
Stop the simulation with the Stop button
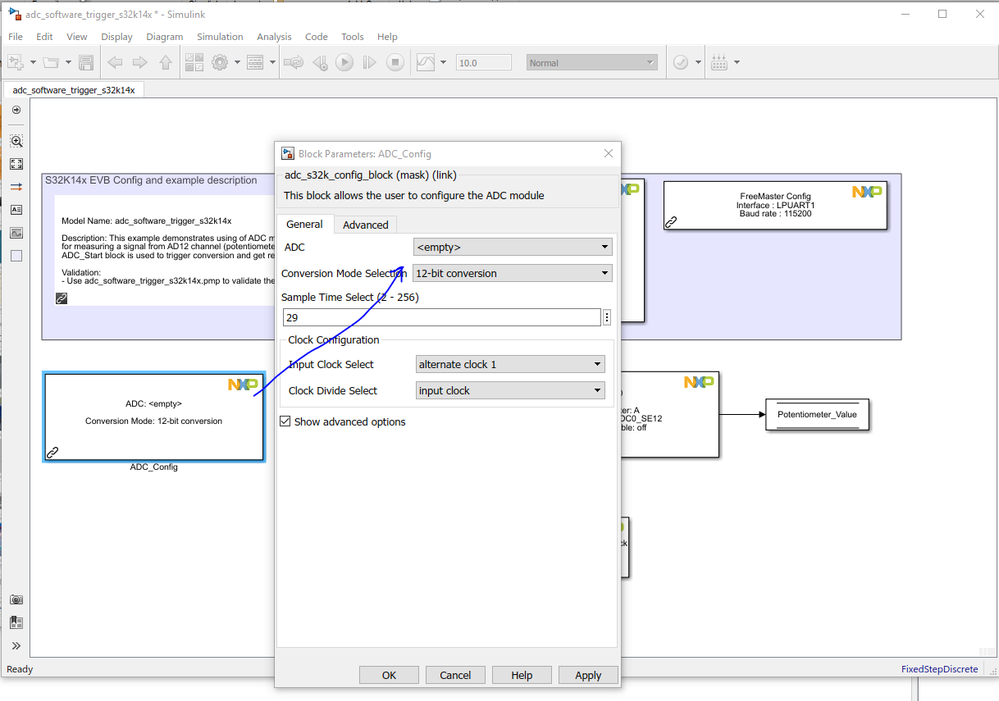[395, 62]
